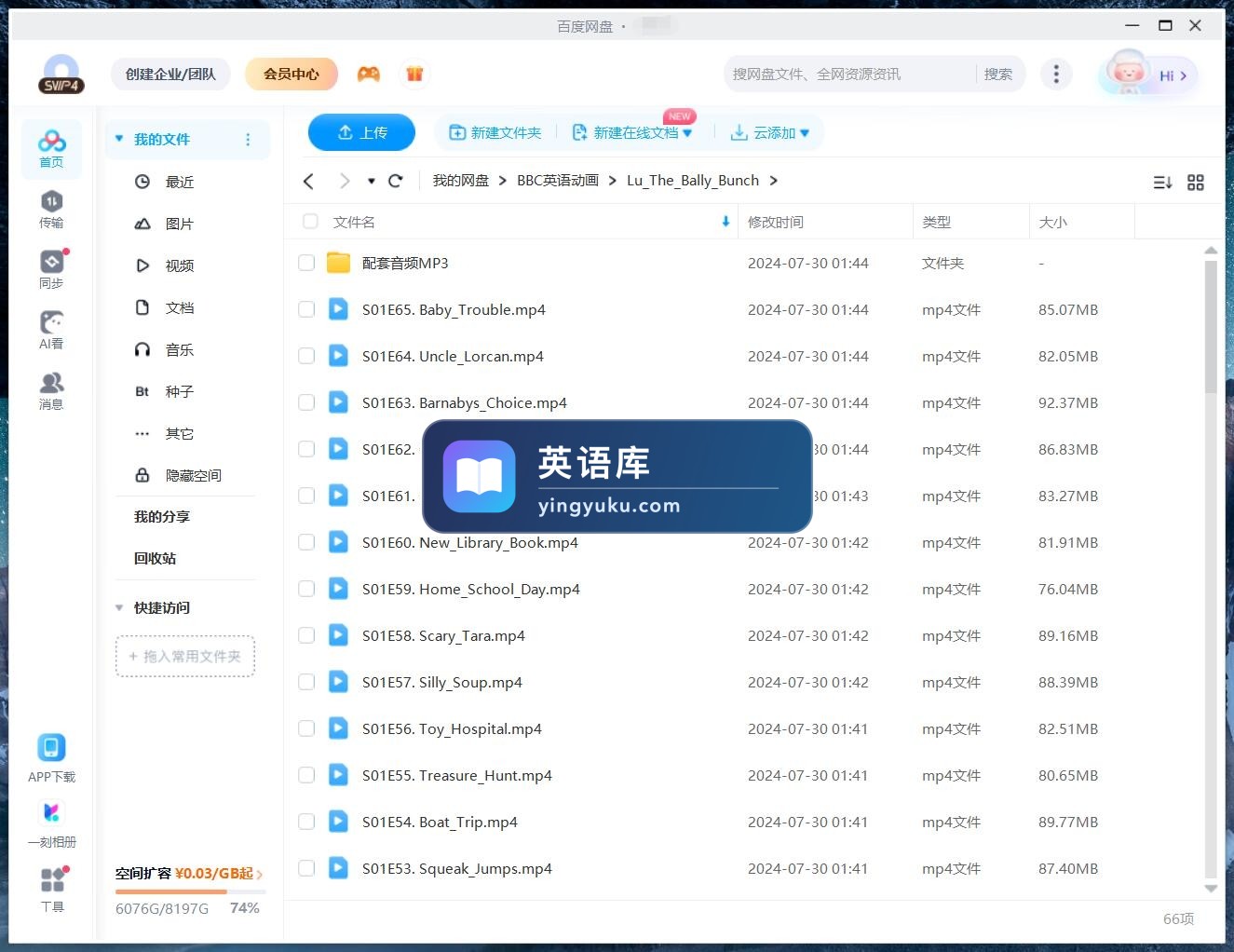Open the 消息 messages icon
Viewport: 1234px width, 952px height.
(x=51, y=390)
